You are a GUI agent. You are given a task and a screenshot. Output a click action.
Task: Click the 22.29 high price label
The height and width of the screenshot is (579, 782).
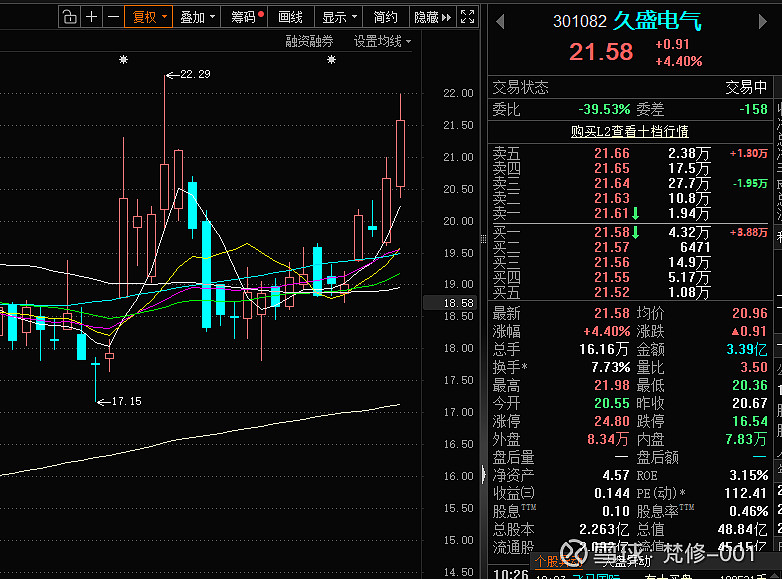(x=195, y=74)
